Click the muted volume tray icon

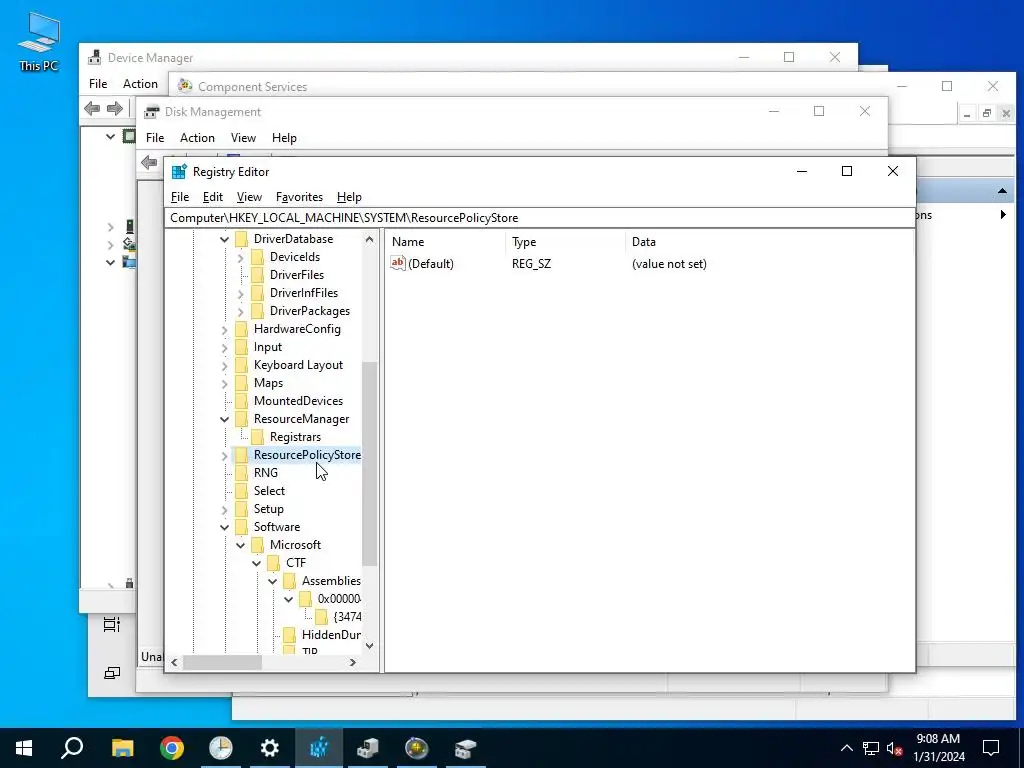(895, 748)
